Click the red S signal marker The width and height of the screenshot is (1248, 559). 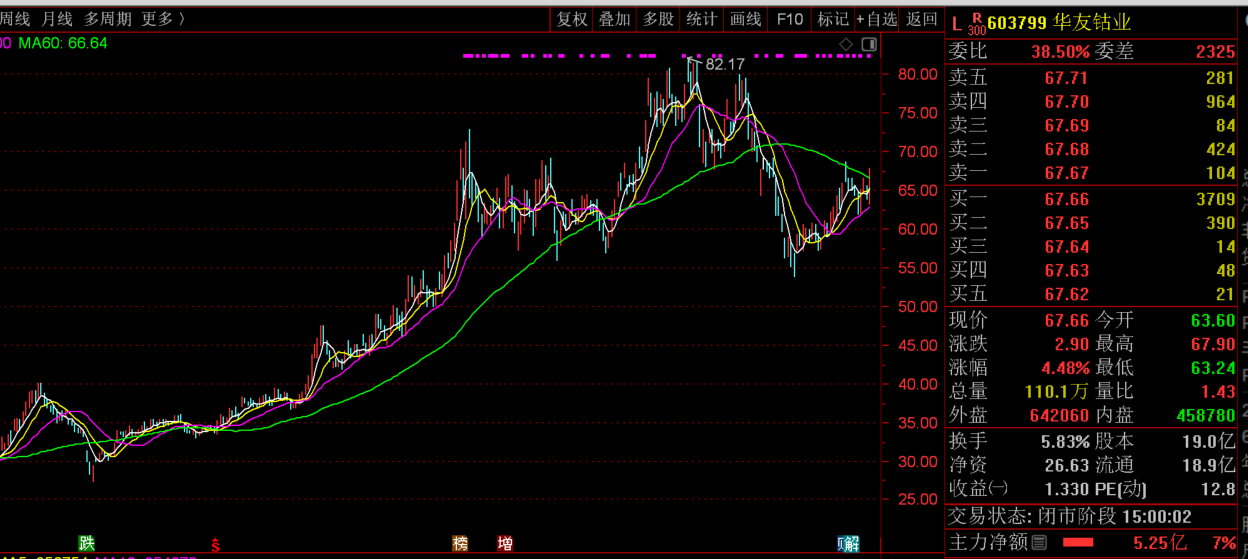click(x=214, y=545)
